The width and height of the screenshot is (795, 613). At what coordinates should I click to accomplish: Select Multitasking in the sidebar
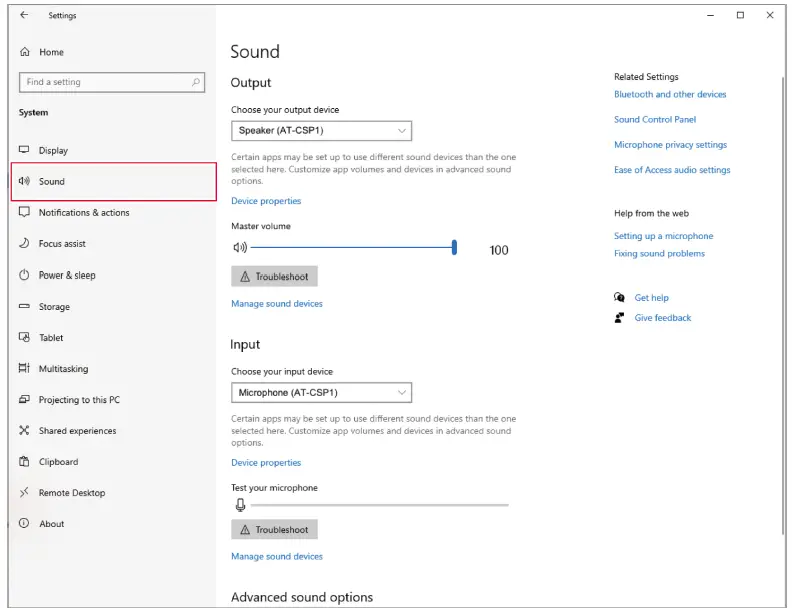[x=63, y=369]
